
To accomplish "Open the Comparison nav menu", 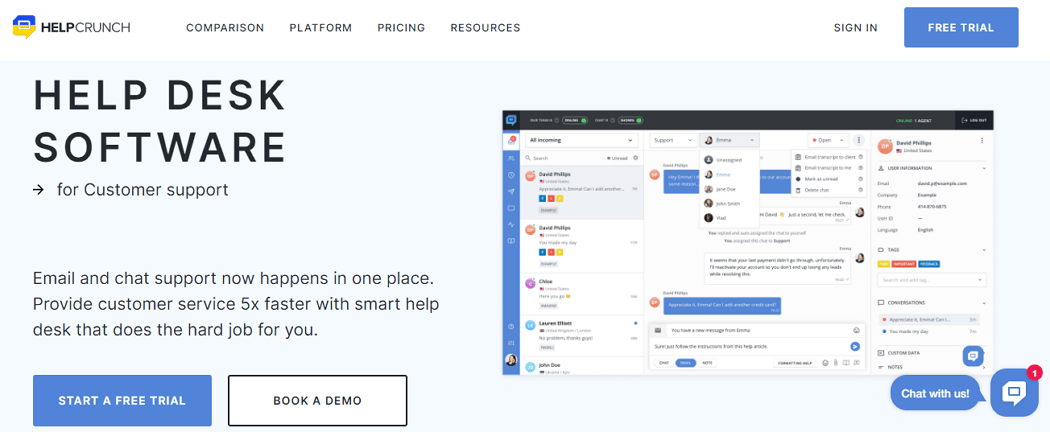I will [225, 27].
